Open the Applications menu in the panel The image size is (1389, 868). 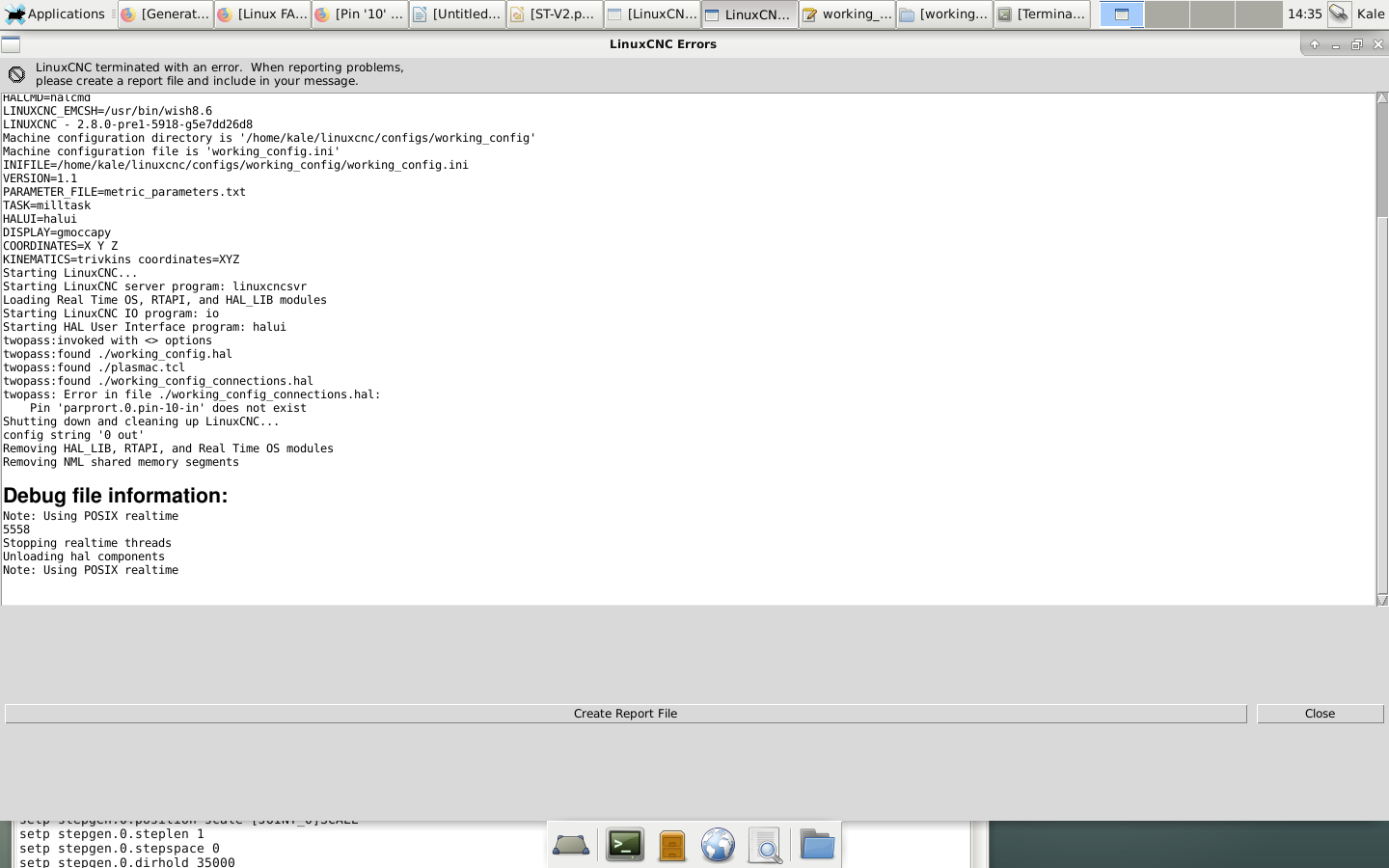55,14
